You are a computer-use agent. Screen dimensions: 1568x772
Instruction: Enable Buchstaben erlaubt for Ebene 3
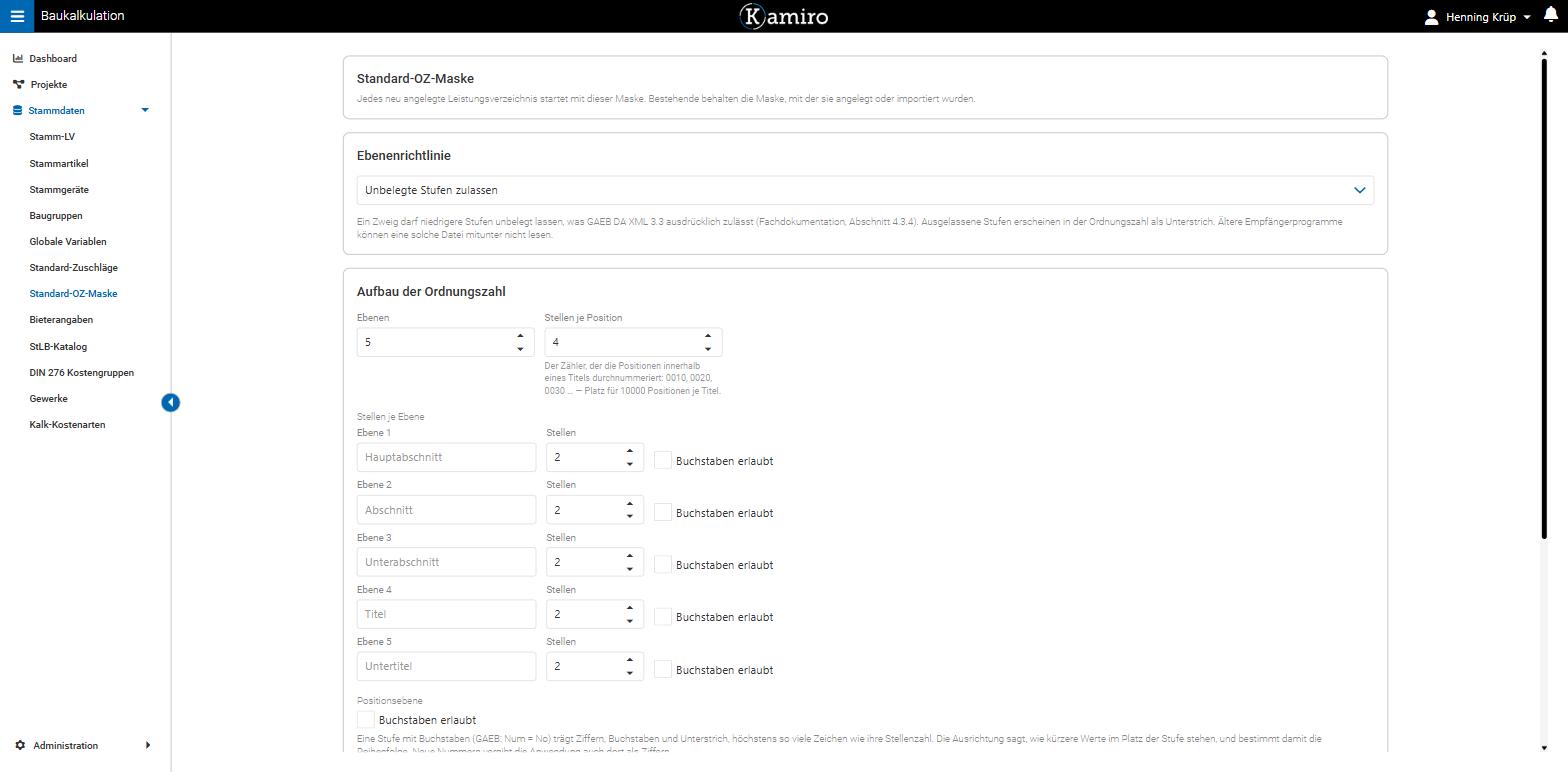[x=663, y=564]
